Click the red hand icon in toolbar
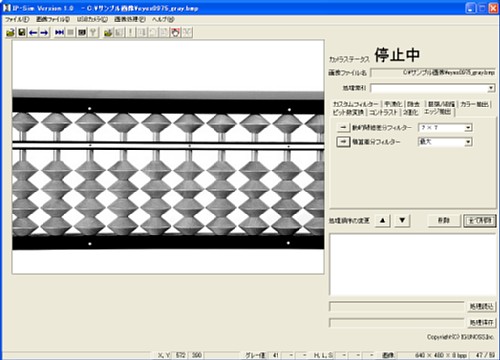This screenshot has height=360, width=500. tap(175, 32)
